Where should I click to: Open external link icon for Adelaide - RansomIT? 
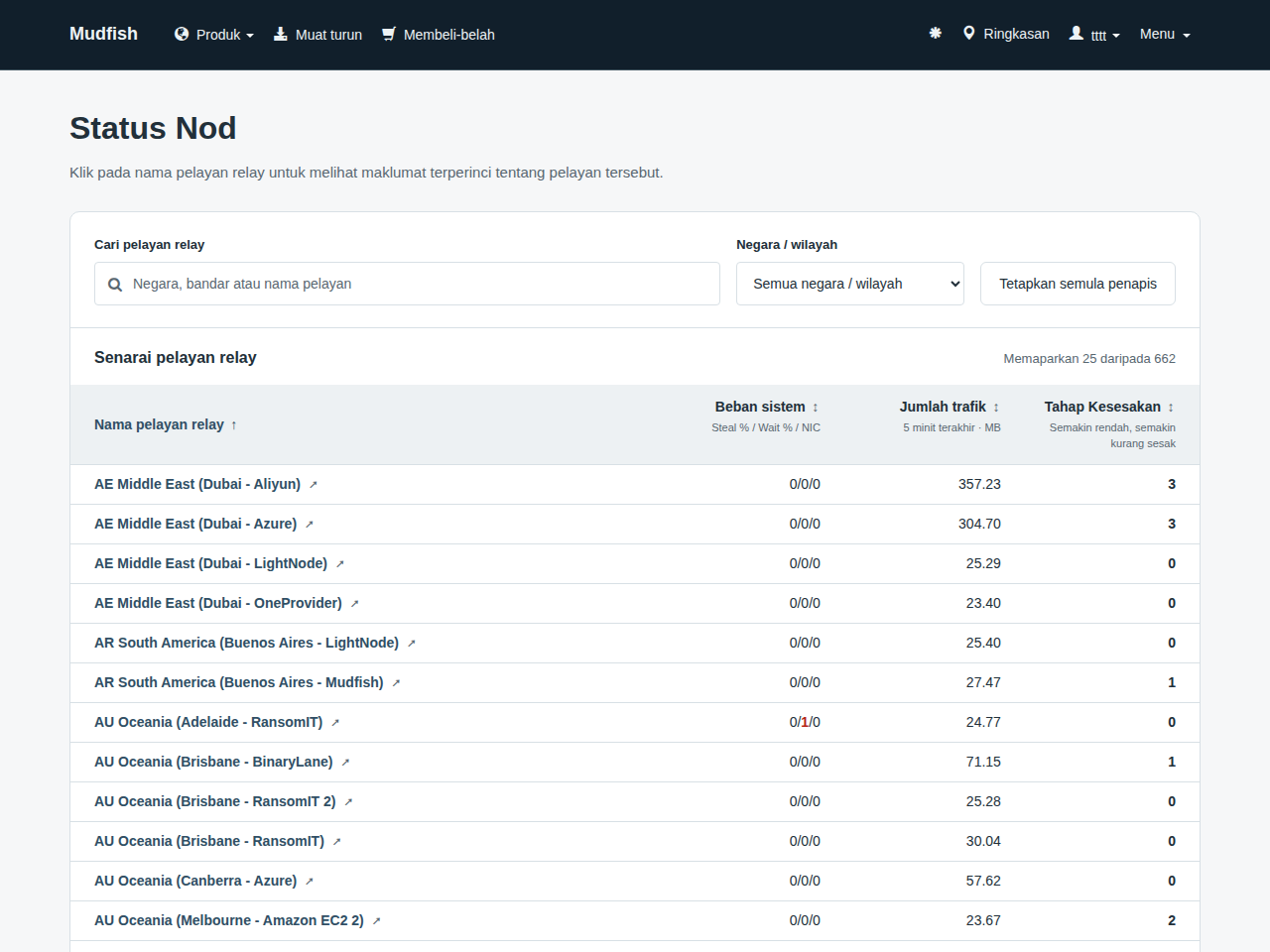pos(335,723)
